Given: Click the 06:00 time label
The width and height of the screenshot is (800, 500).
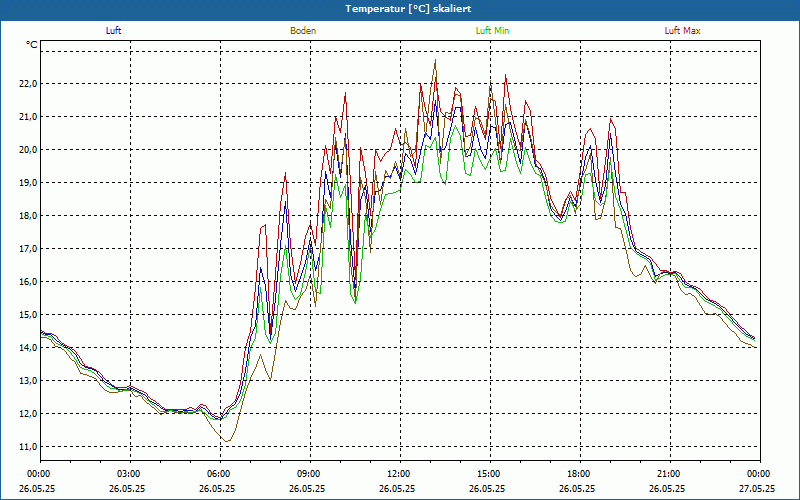Looking at the screenshot, I should pyautogui.click(x=220, y=474).
